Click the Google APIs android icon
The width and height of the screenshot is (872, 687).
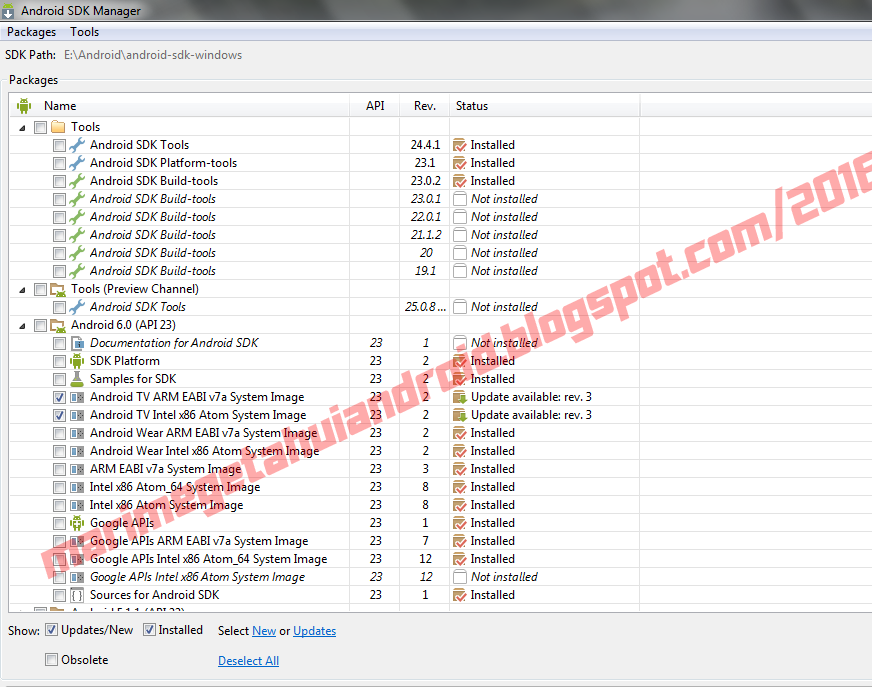77,523
